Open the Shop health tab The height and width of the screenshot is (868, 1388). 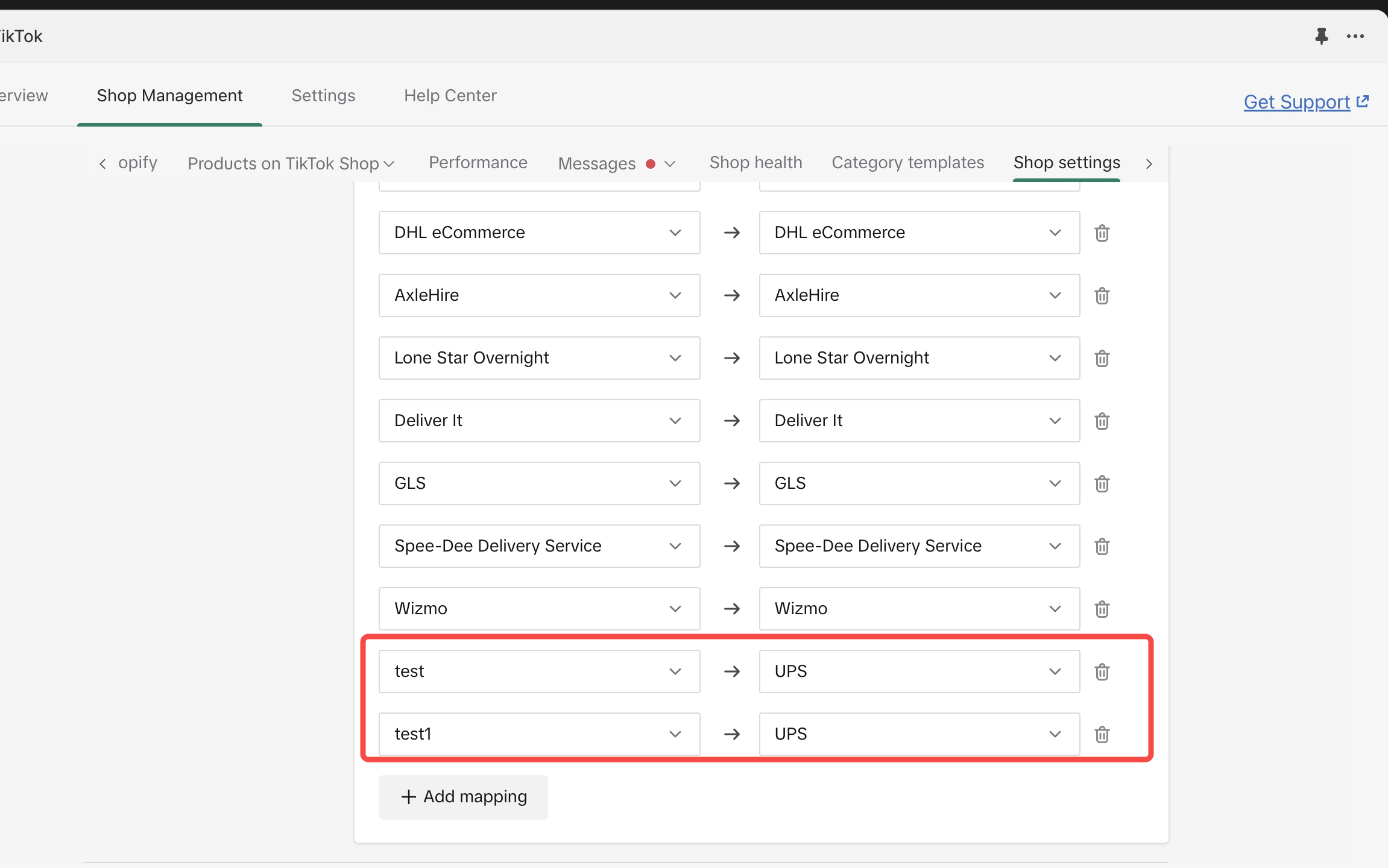(756, 163)
